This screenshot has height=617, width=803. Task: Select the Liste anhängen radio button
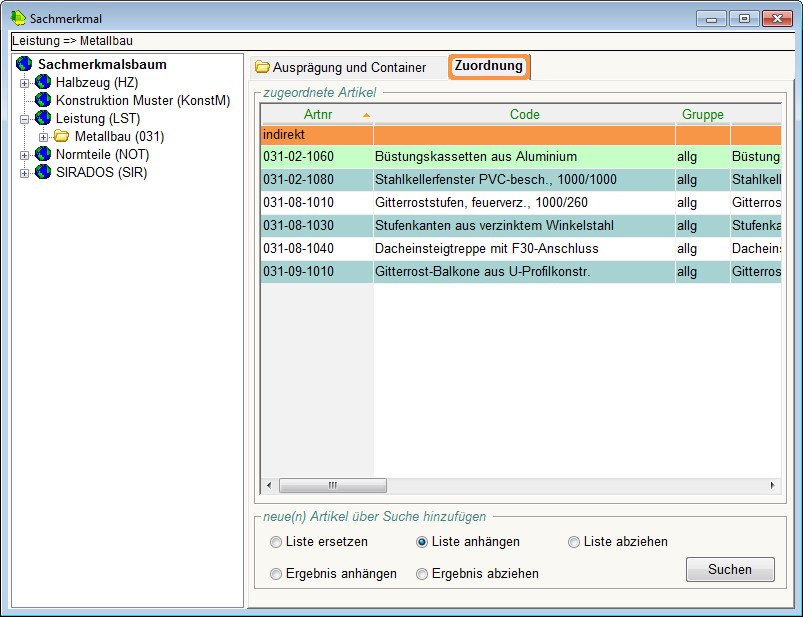(421, 542)
